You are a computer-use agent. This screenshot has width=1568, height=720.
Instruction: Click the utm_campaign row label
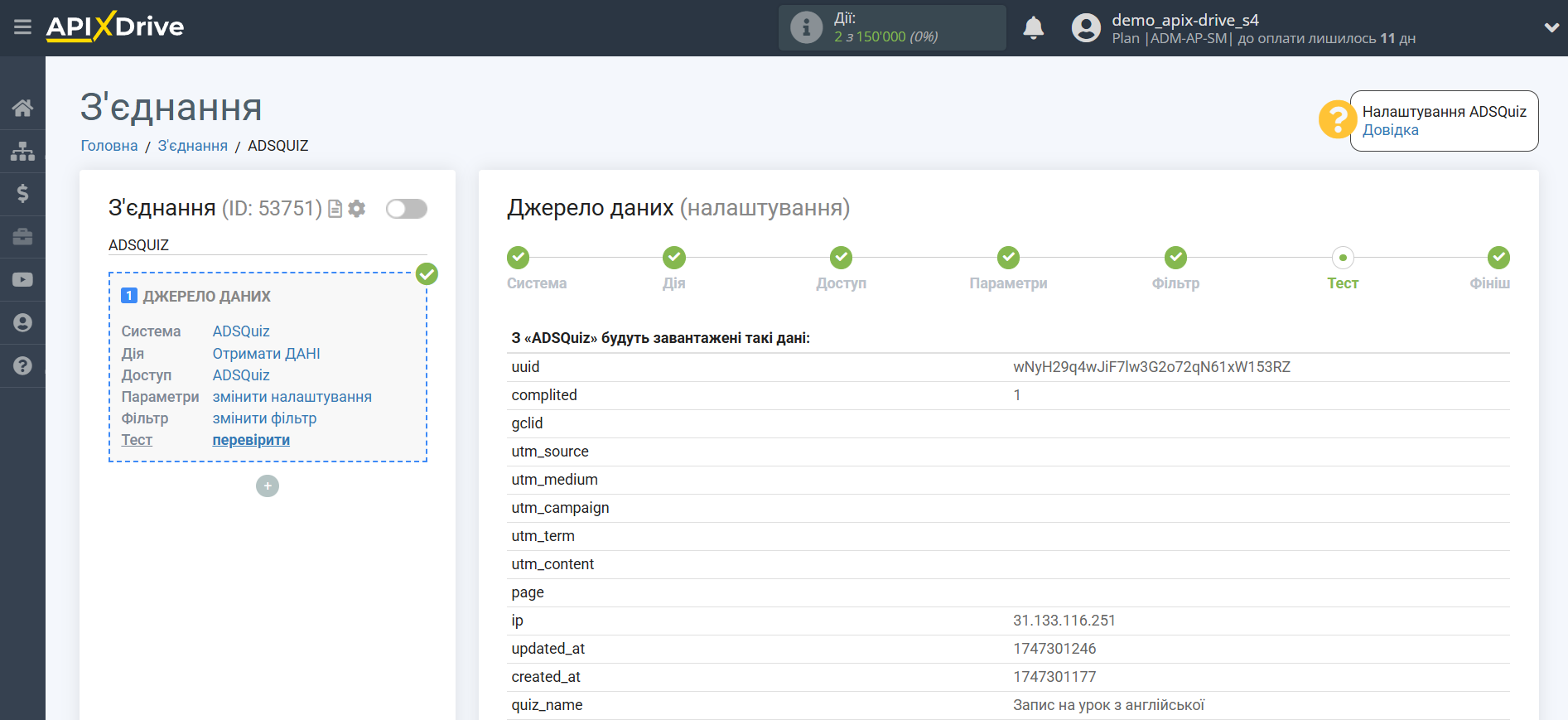coord(560,508)
